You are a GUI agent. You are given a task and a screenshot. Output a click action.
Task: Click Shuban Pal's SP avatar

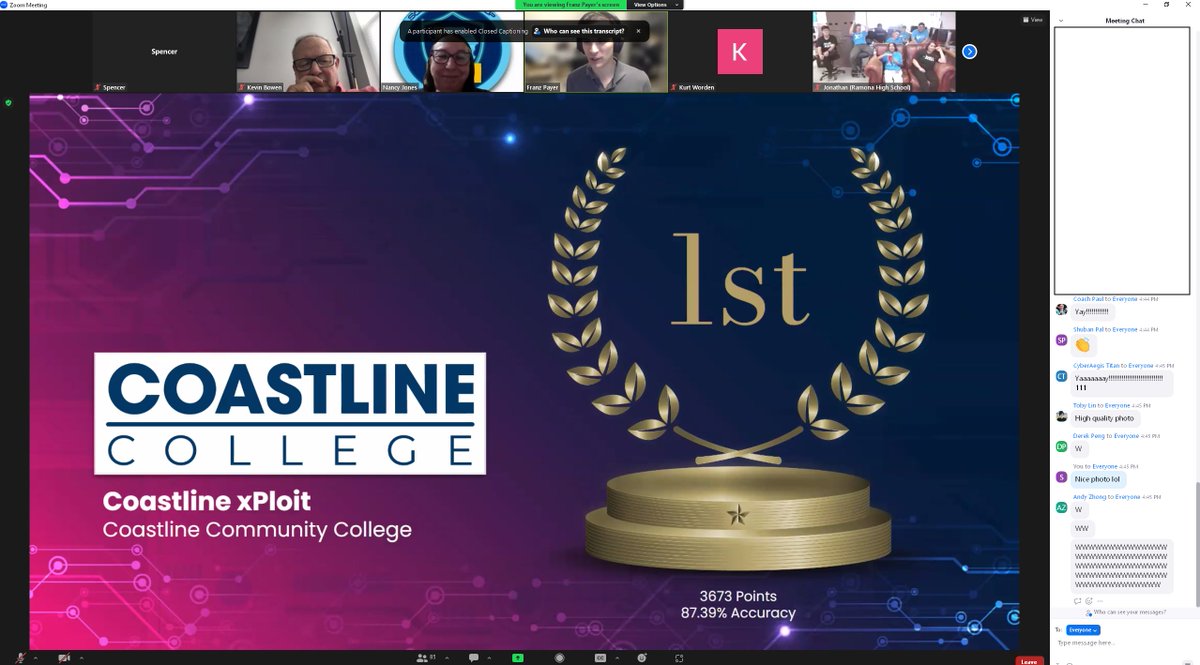tap(1061, 340)
